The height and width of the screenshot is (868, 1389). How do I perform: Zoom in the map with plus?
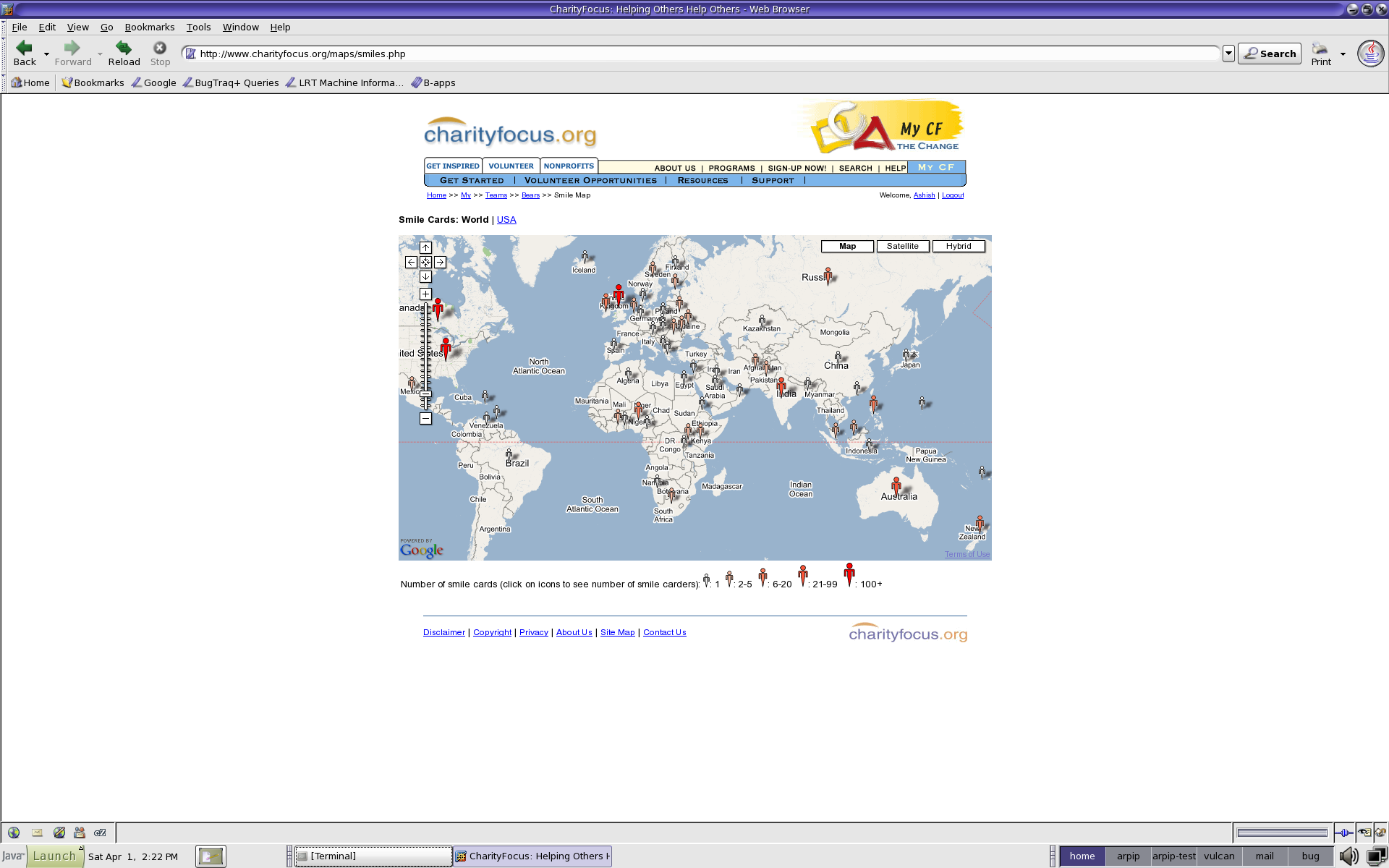[425, 294]
